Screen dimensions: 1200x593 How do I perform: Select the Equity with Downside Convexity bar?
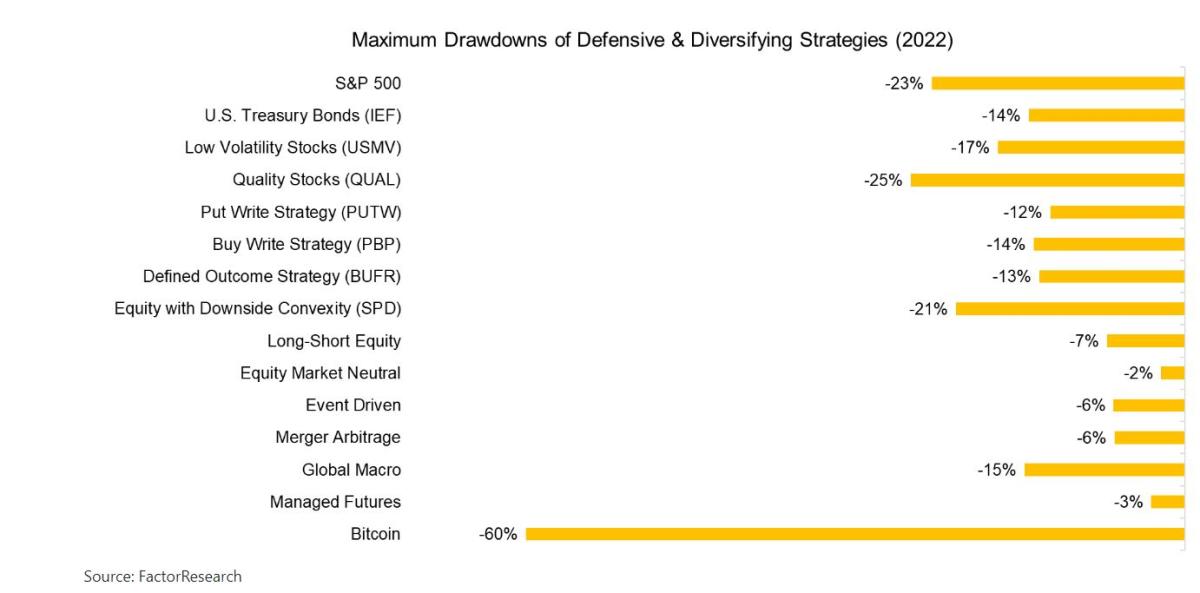coord(1070,308)
